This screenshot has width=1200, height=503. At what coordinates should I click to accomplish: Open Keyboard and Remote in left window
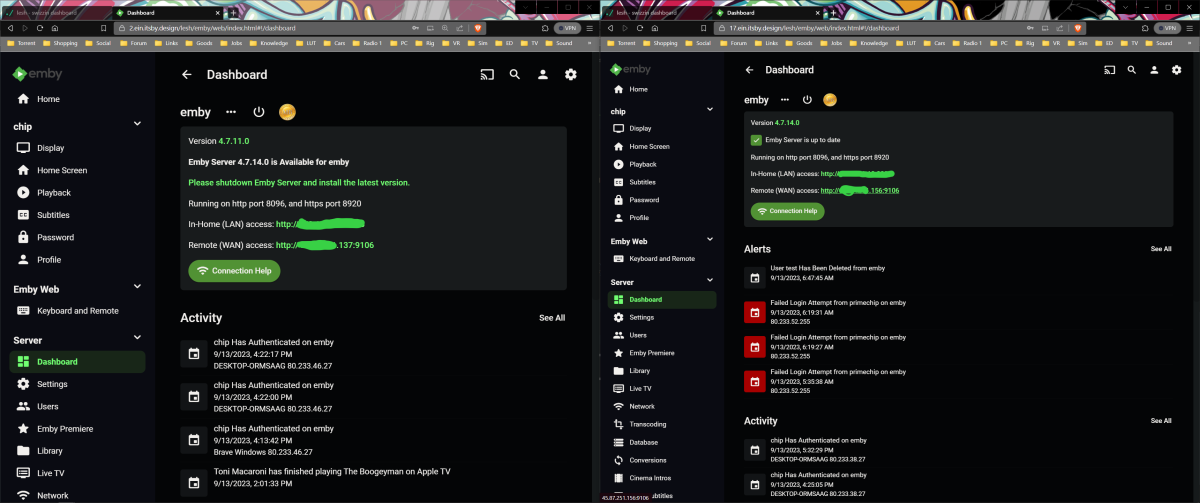(x=77, y=311)
